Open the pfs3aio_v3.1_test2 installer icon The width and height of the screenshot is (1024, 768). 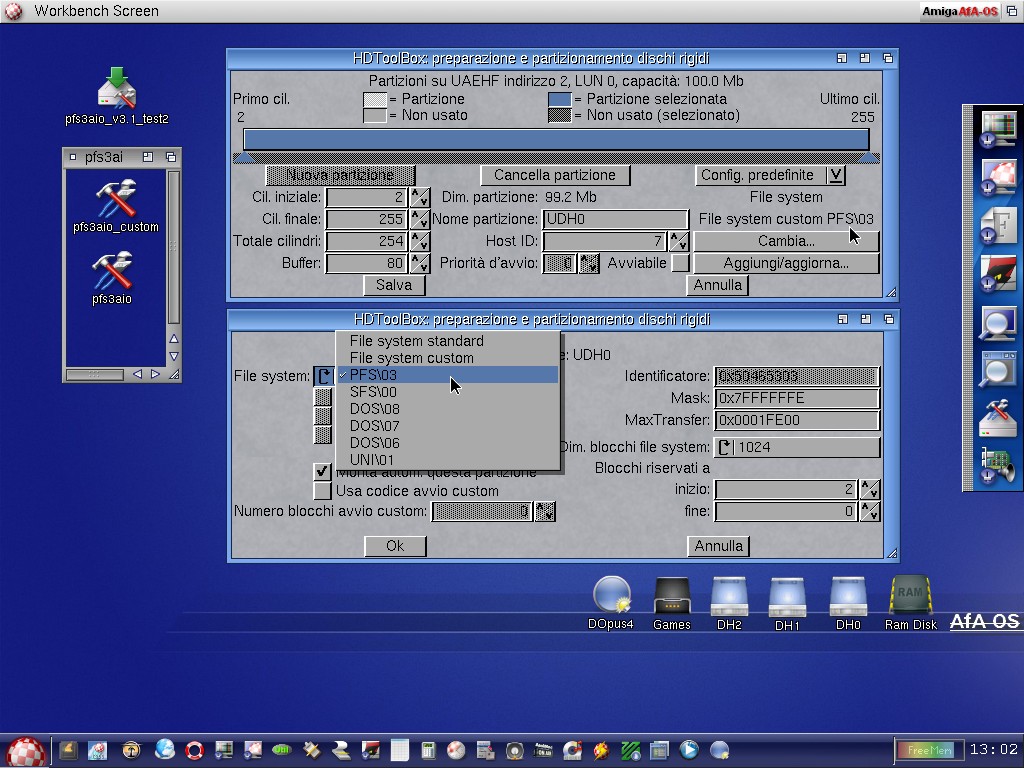116,90
